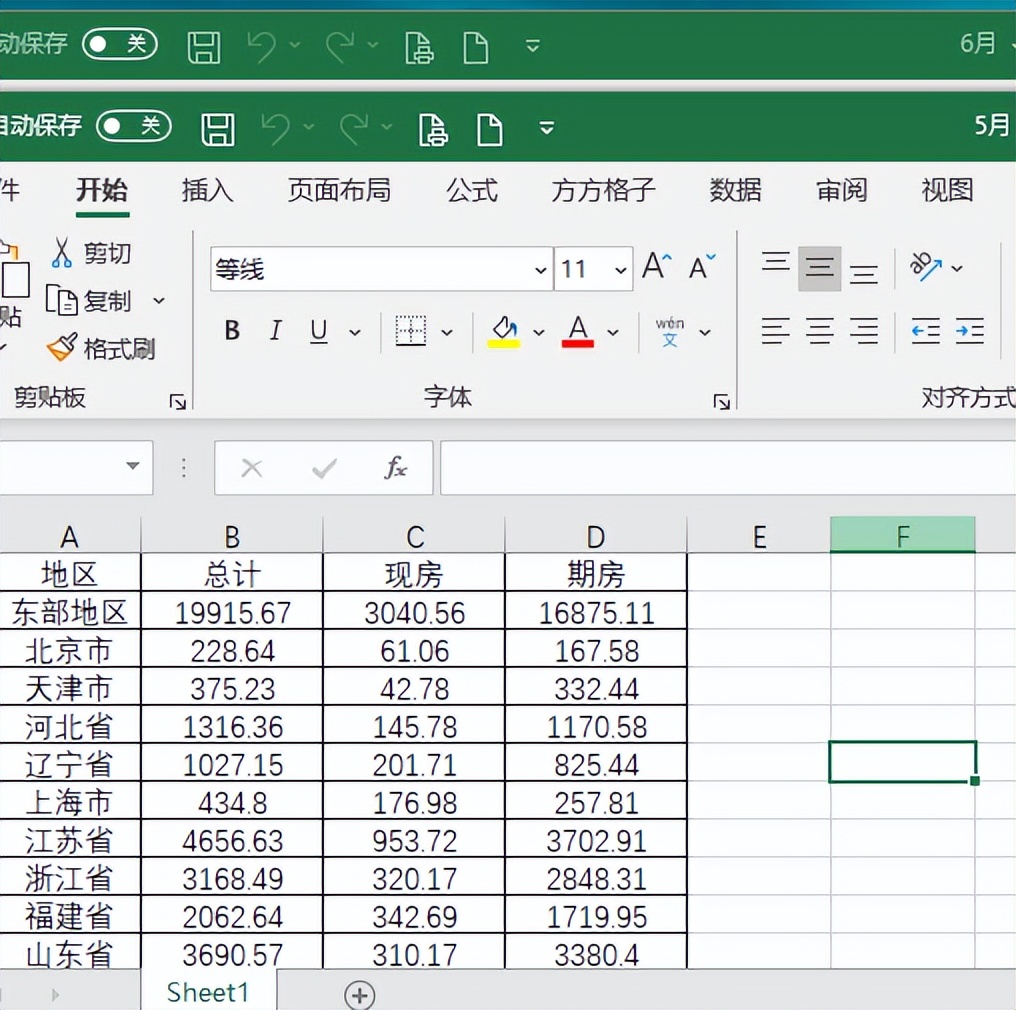The image size is (1016, 1010).
Task: Create new file icon in 6月 window
Action: click(x=476, y=48)
